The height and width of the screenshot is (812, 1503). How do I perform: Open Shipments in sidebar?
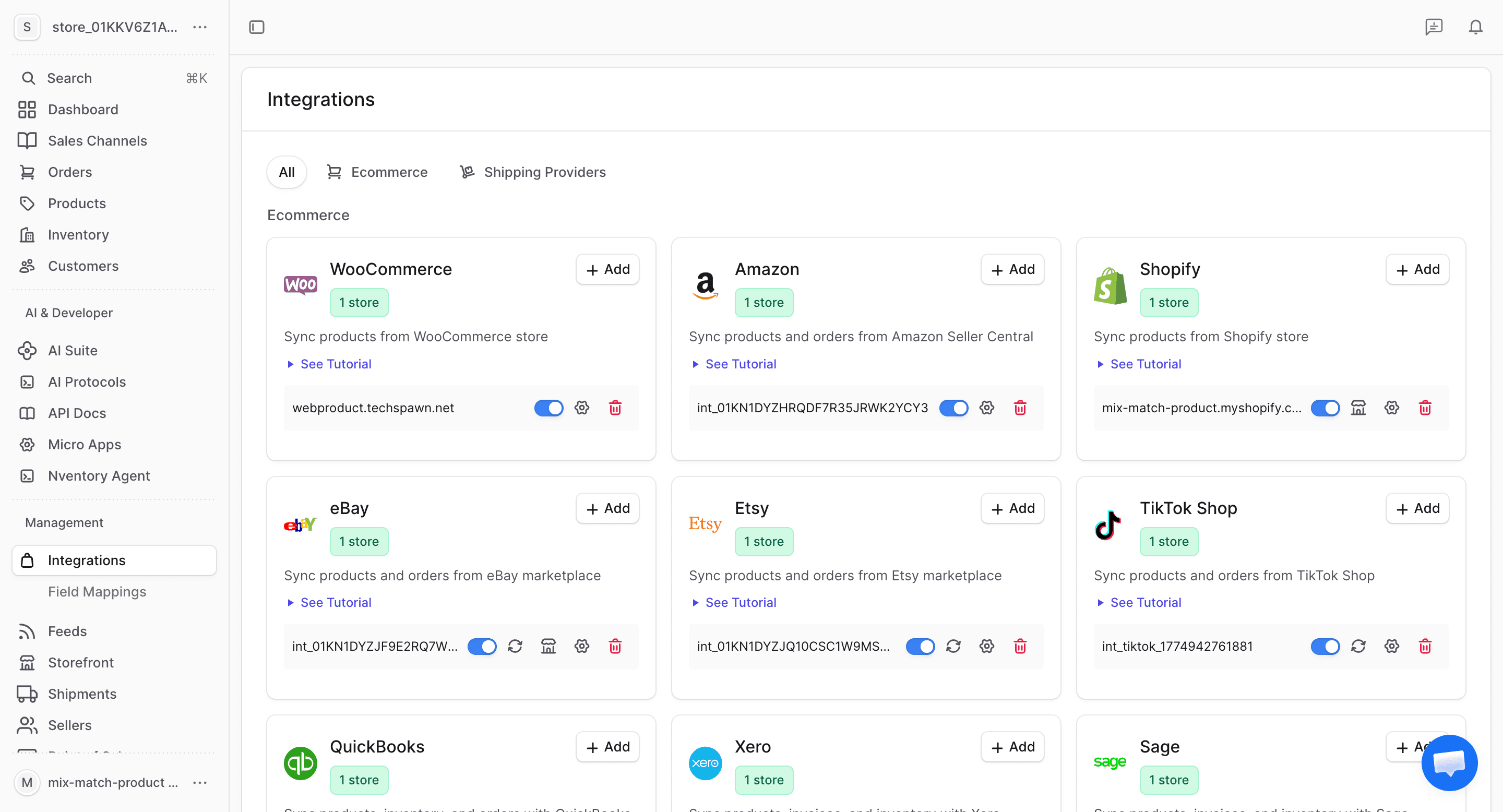click(114, 694)
